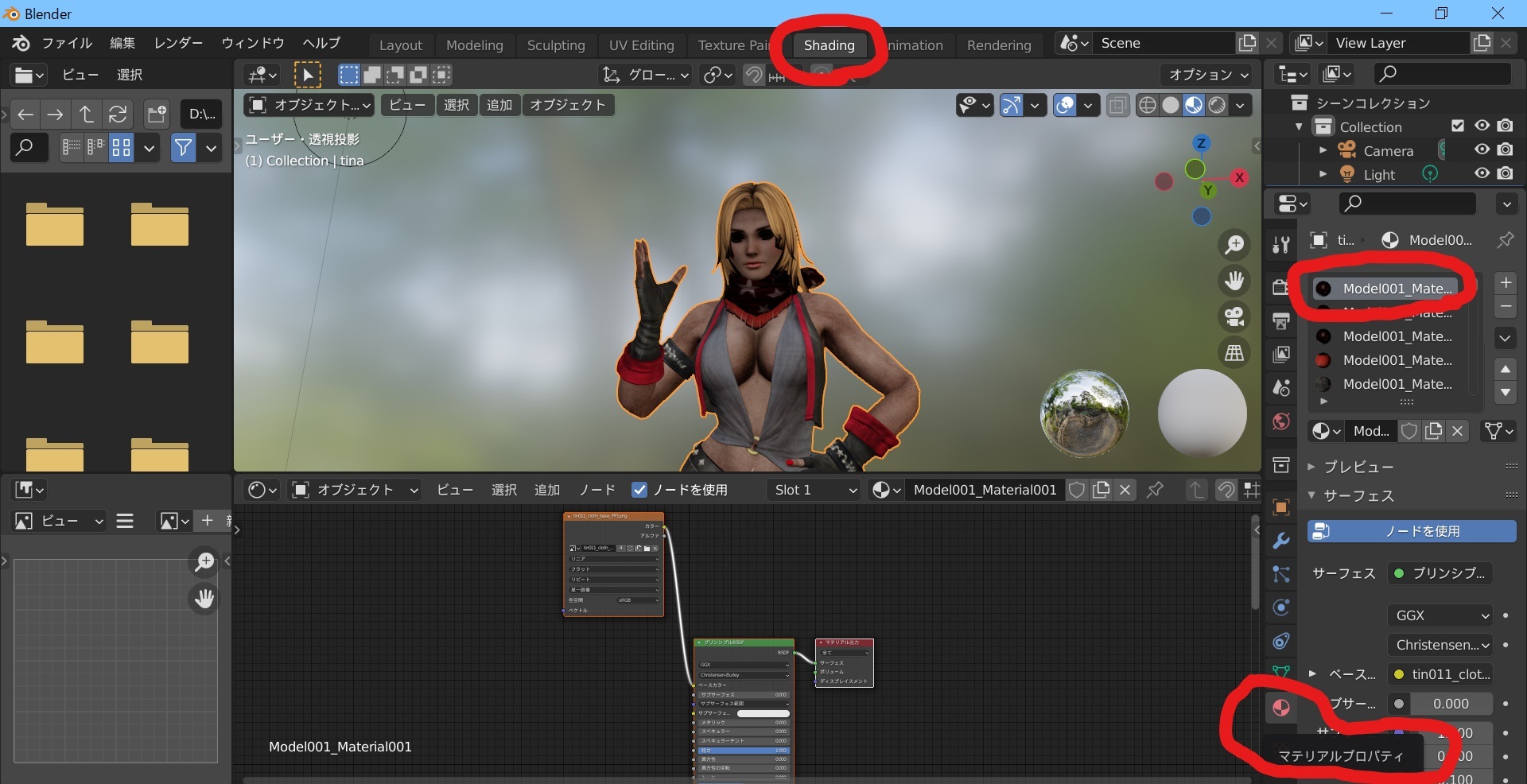
Task: Open the Slot 1 dropdown
Action: [814, 490]
